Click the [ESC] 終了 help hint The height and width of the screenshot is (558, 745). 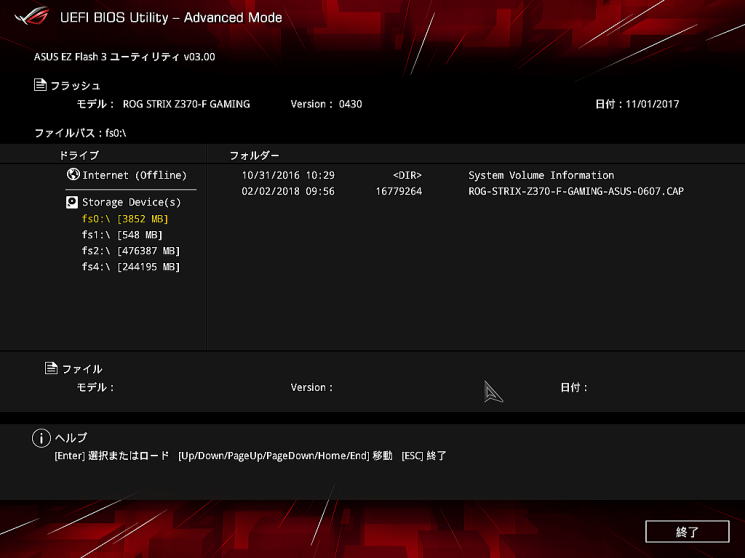[424, 455]
